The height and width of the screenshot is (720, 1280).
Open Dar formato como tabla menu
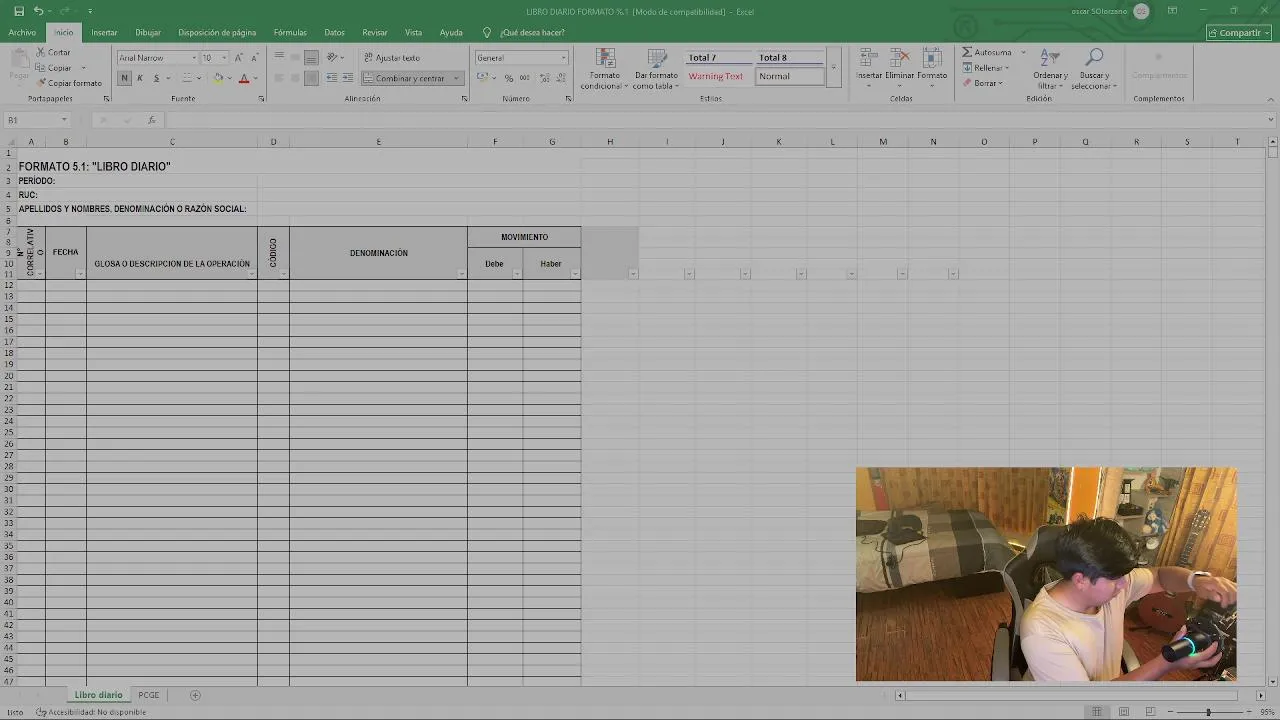(x=656, y=70)
